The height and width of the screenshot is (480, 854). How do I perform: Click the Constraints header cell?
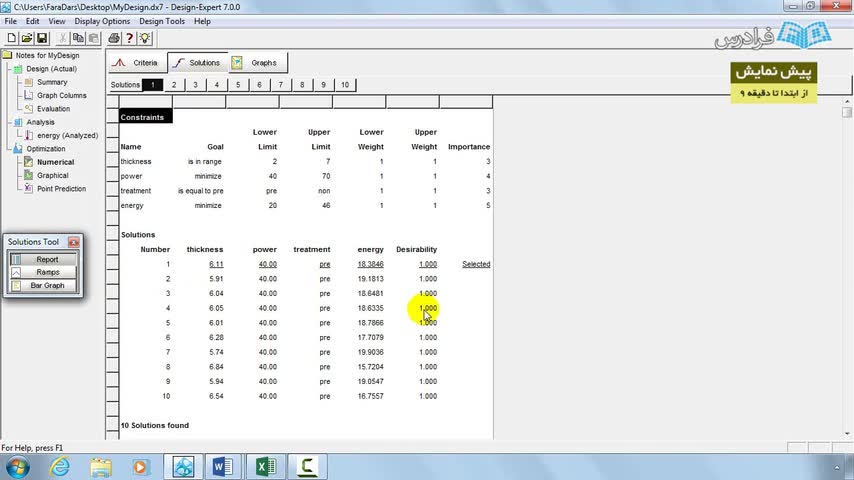click(x=145, y=117)
